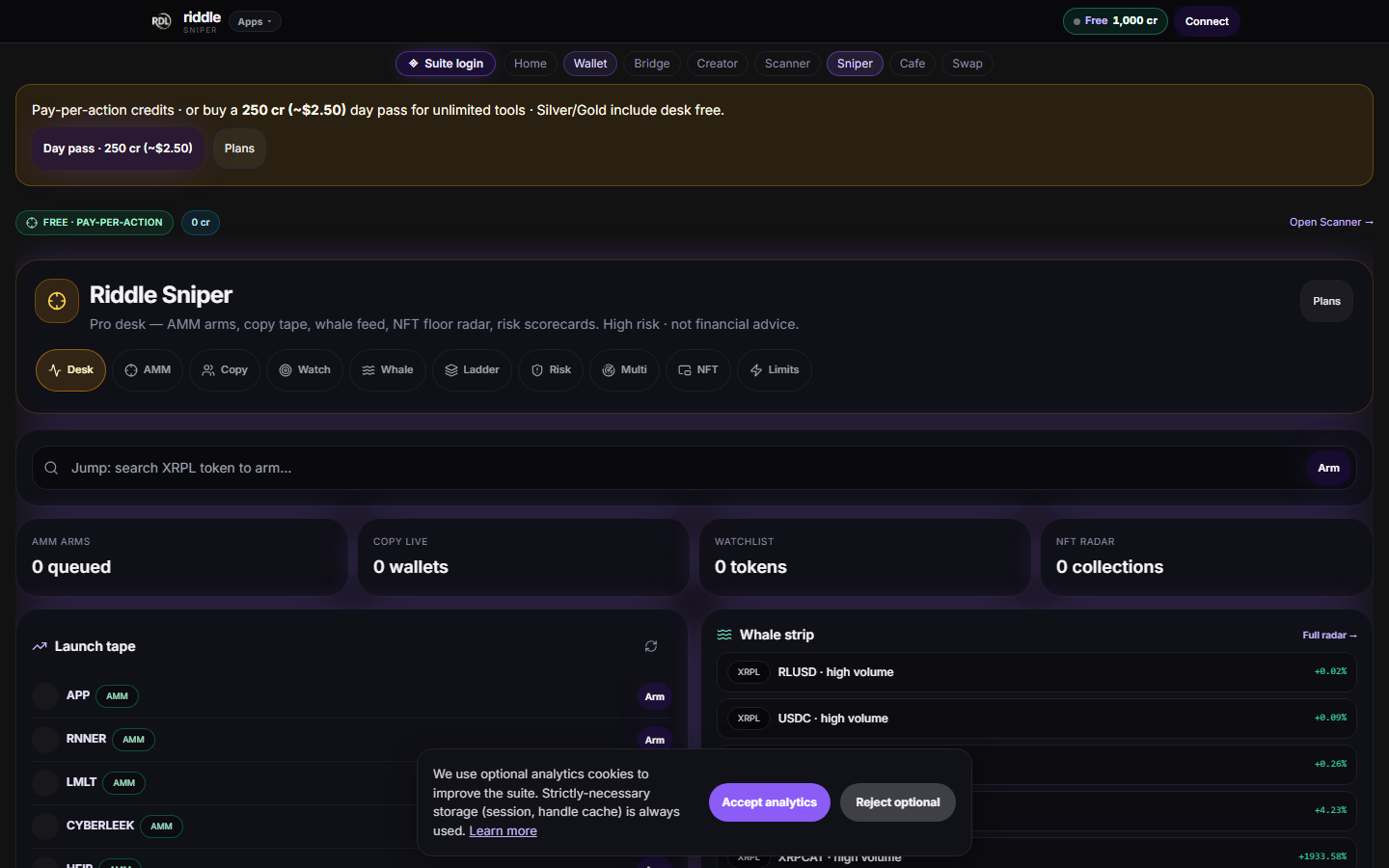The height and width of the screenshot is (868, 1389).
Task: Switch to the NFT tab
Action: pyautogui.click(x=698, y=370)
